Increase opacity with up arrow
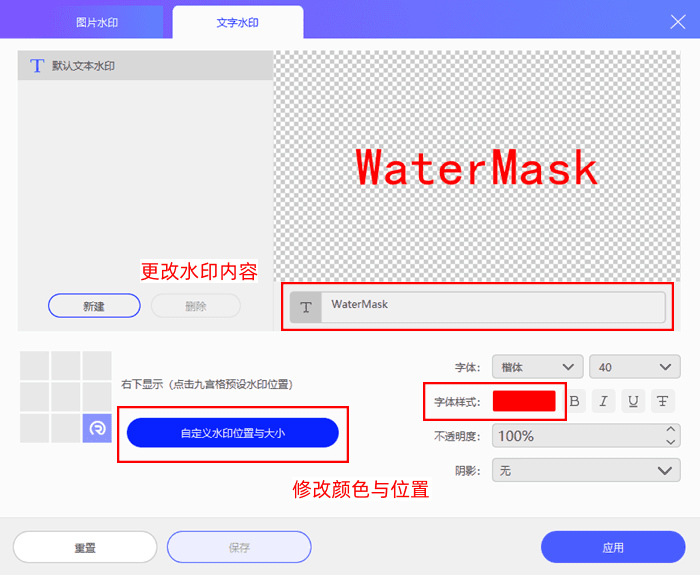 tap(670, 429)
